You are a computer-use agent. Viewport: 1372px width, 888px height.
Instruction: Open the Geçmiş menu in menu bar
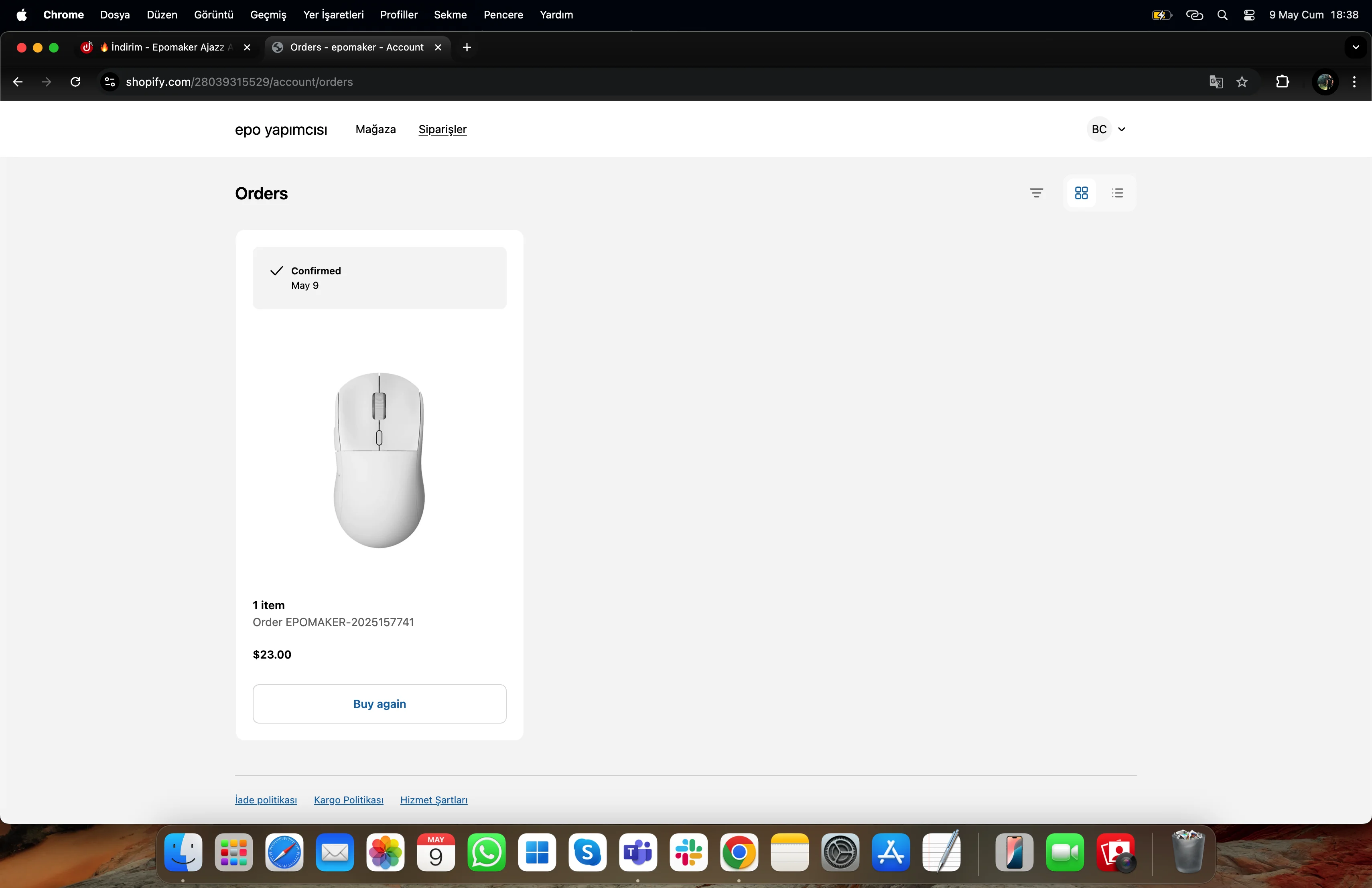tap(268, 15)
